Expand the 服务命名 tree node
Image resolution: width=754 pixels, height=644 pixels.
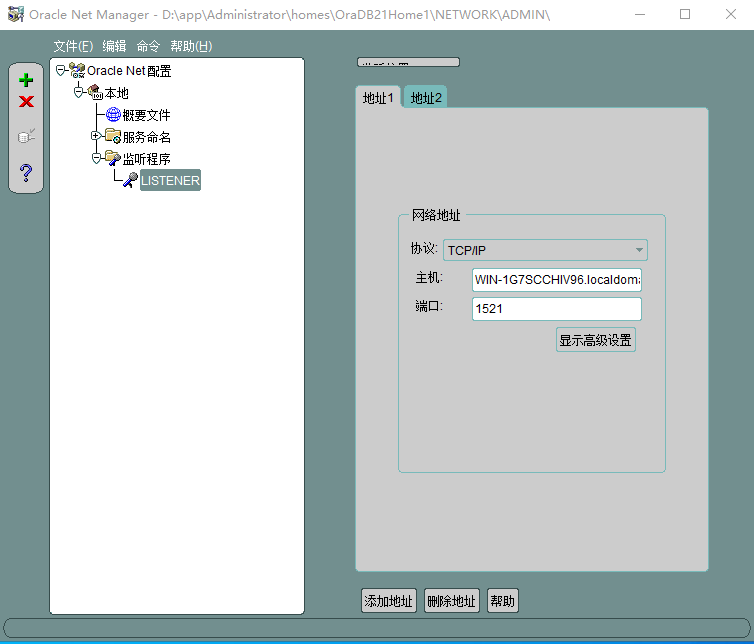pyautogui.click(x=96, y=136)
